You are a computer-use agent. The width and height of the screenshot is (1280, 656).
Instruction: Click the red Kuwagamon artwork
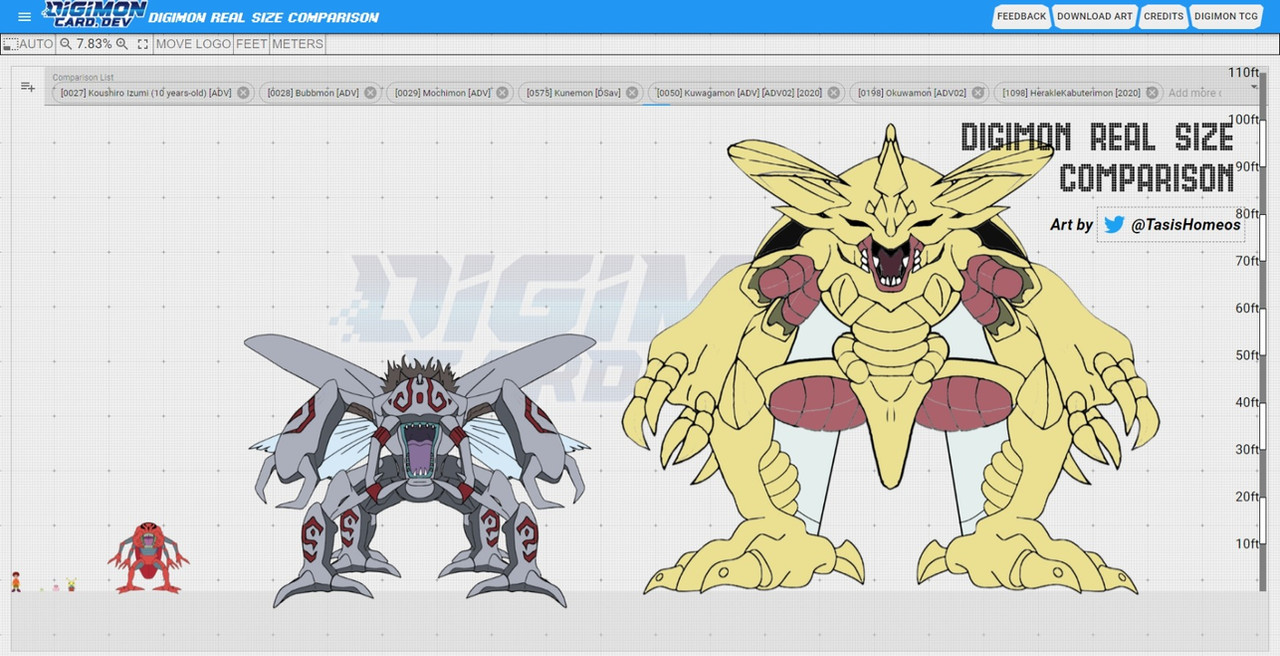point(148,557)
